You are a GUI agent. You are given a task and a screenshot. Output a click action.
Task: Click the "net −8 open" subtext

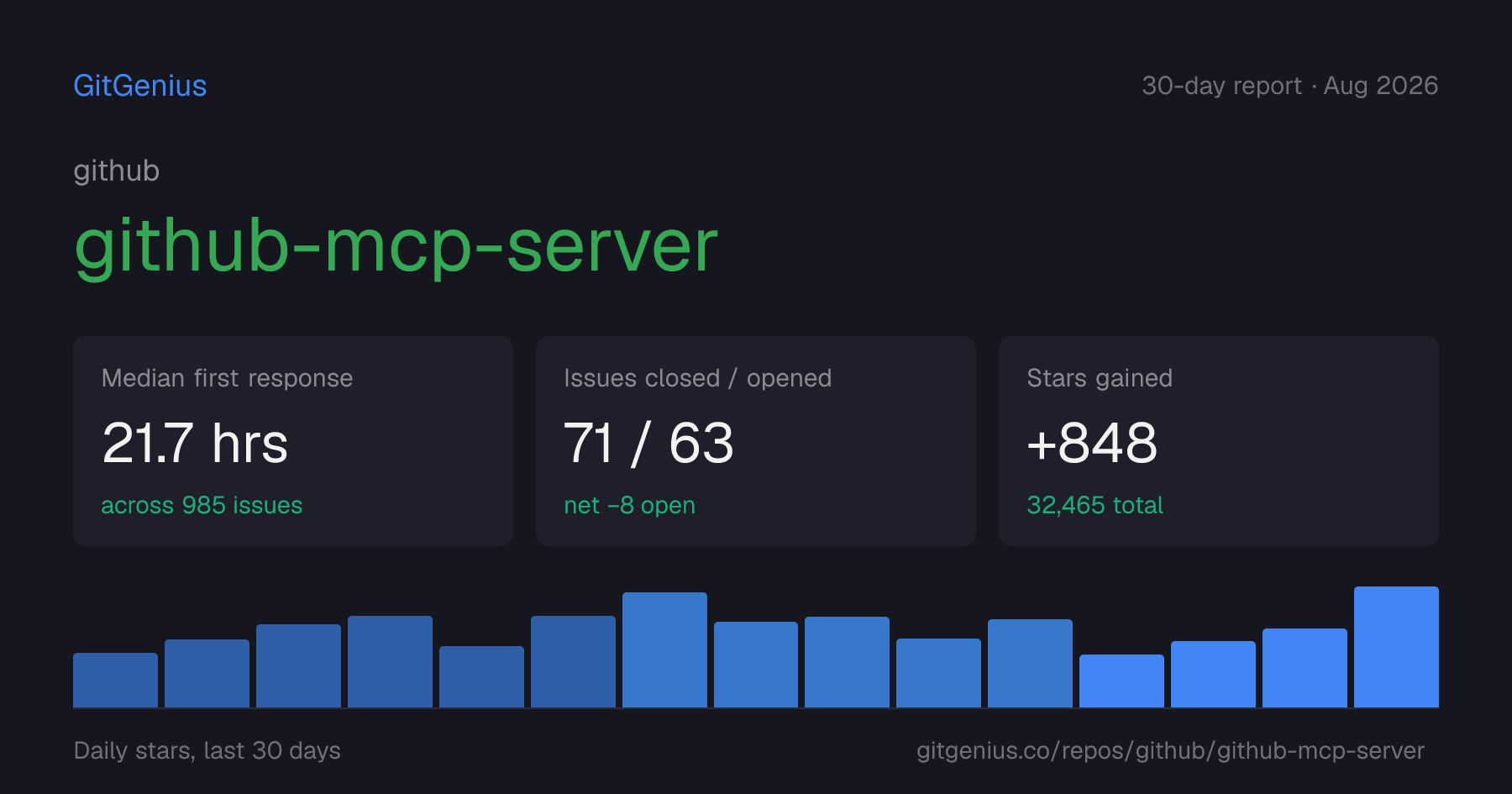coord(630,505)
